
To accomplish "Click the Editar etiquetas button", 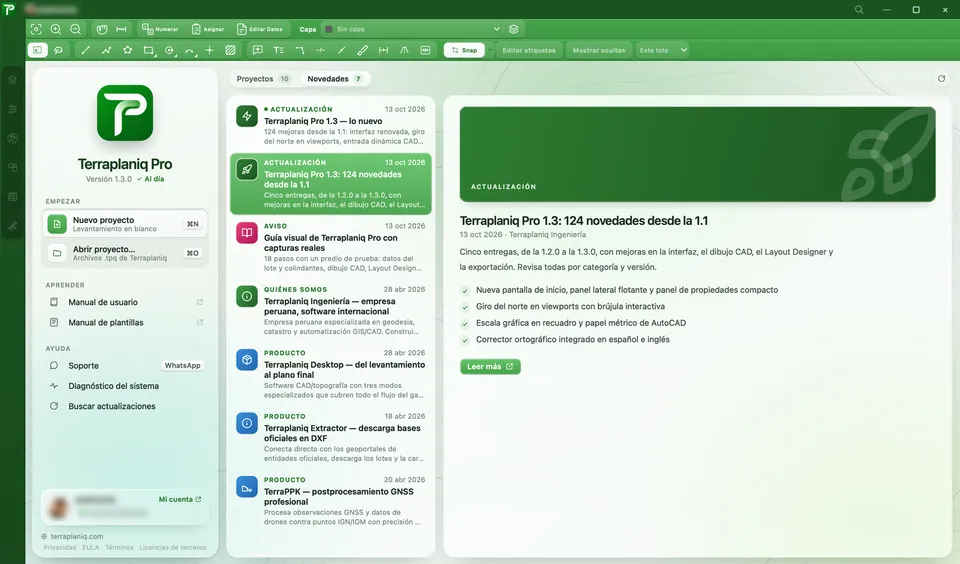I will click(529, 50).
